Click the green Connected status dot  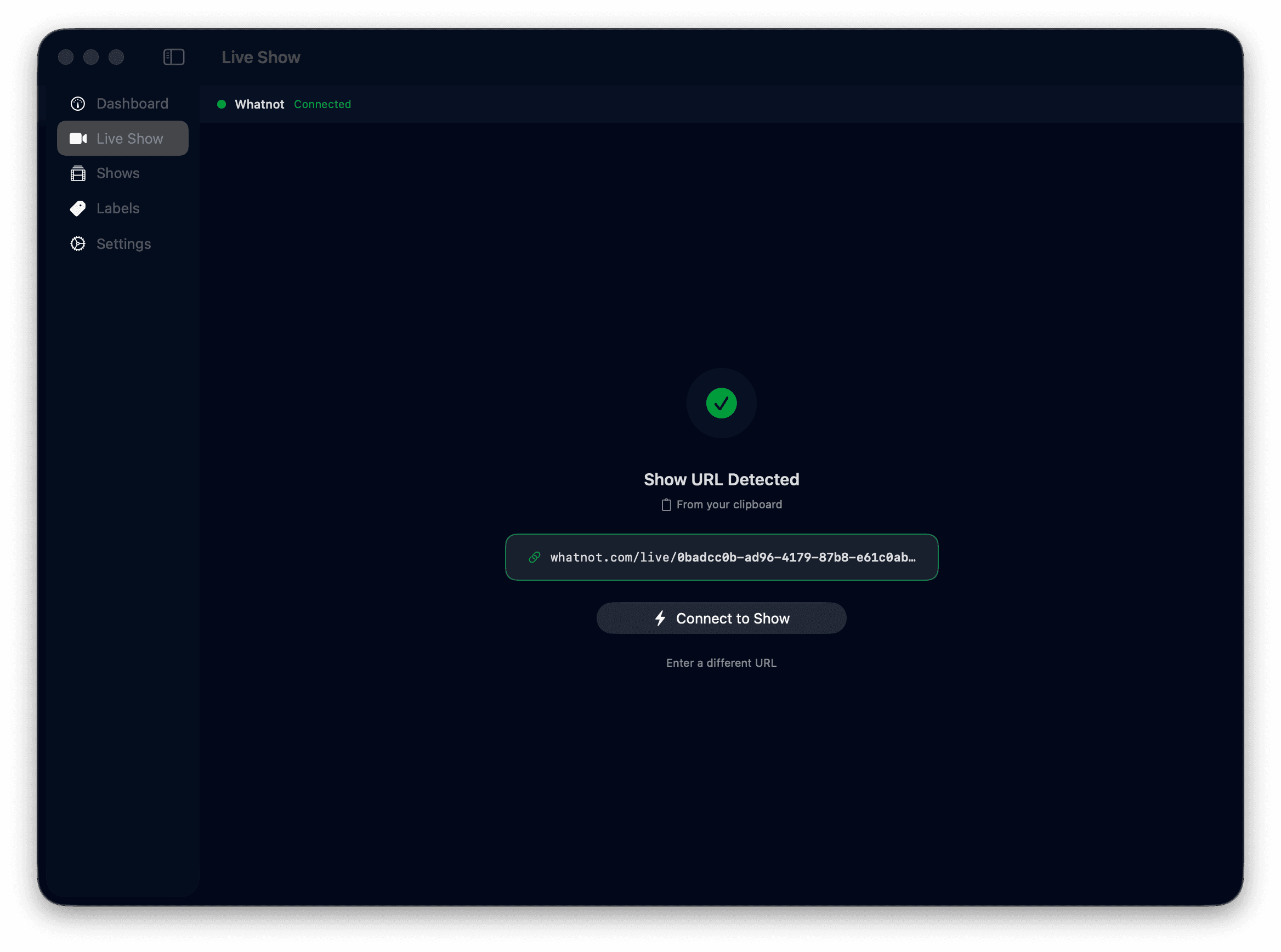[222, 104]
